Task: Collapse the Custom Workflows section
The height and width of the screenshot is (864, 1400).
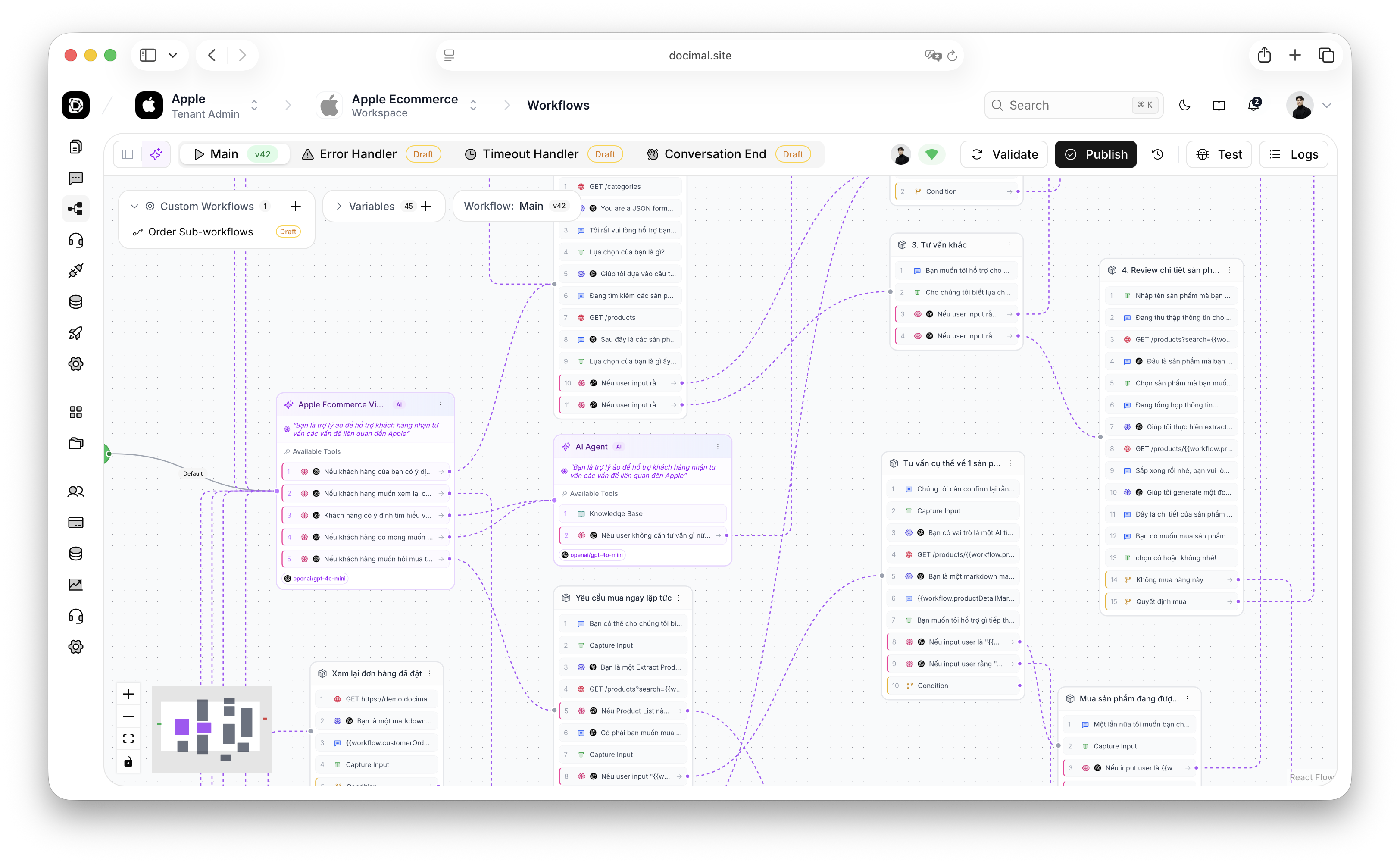Action: pyautogui.click(x=134, y=206)
